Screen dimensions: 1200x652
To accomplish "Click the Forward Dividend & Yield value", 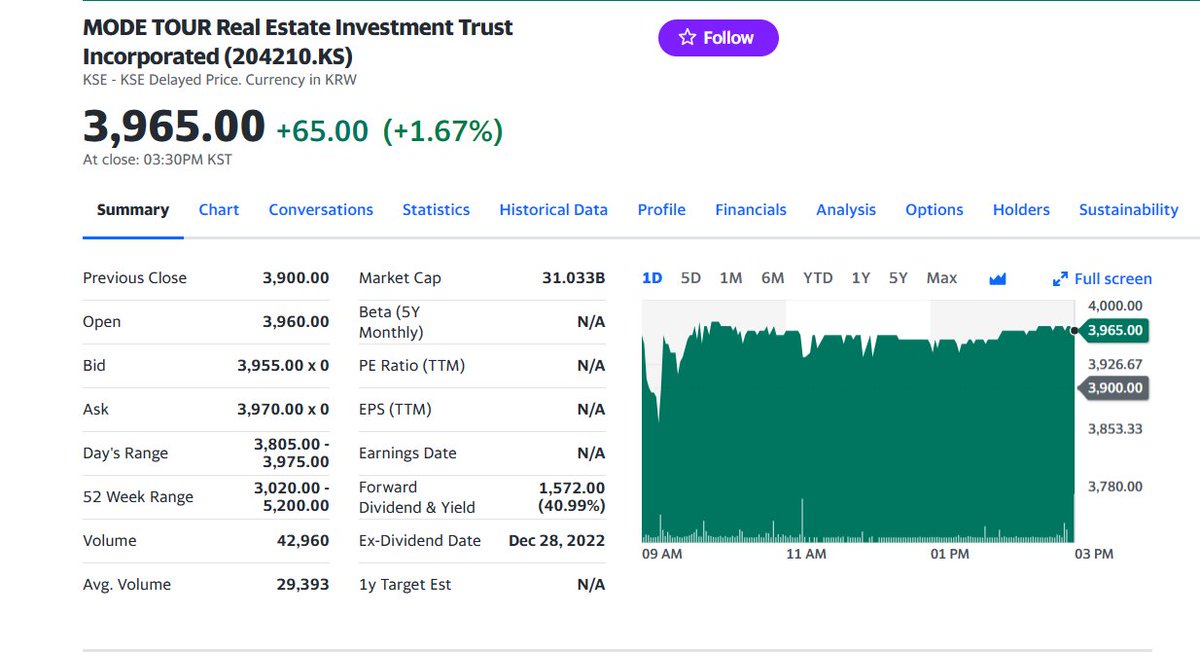I will pyautogui.click(x=572, y=497).
